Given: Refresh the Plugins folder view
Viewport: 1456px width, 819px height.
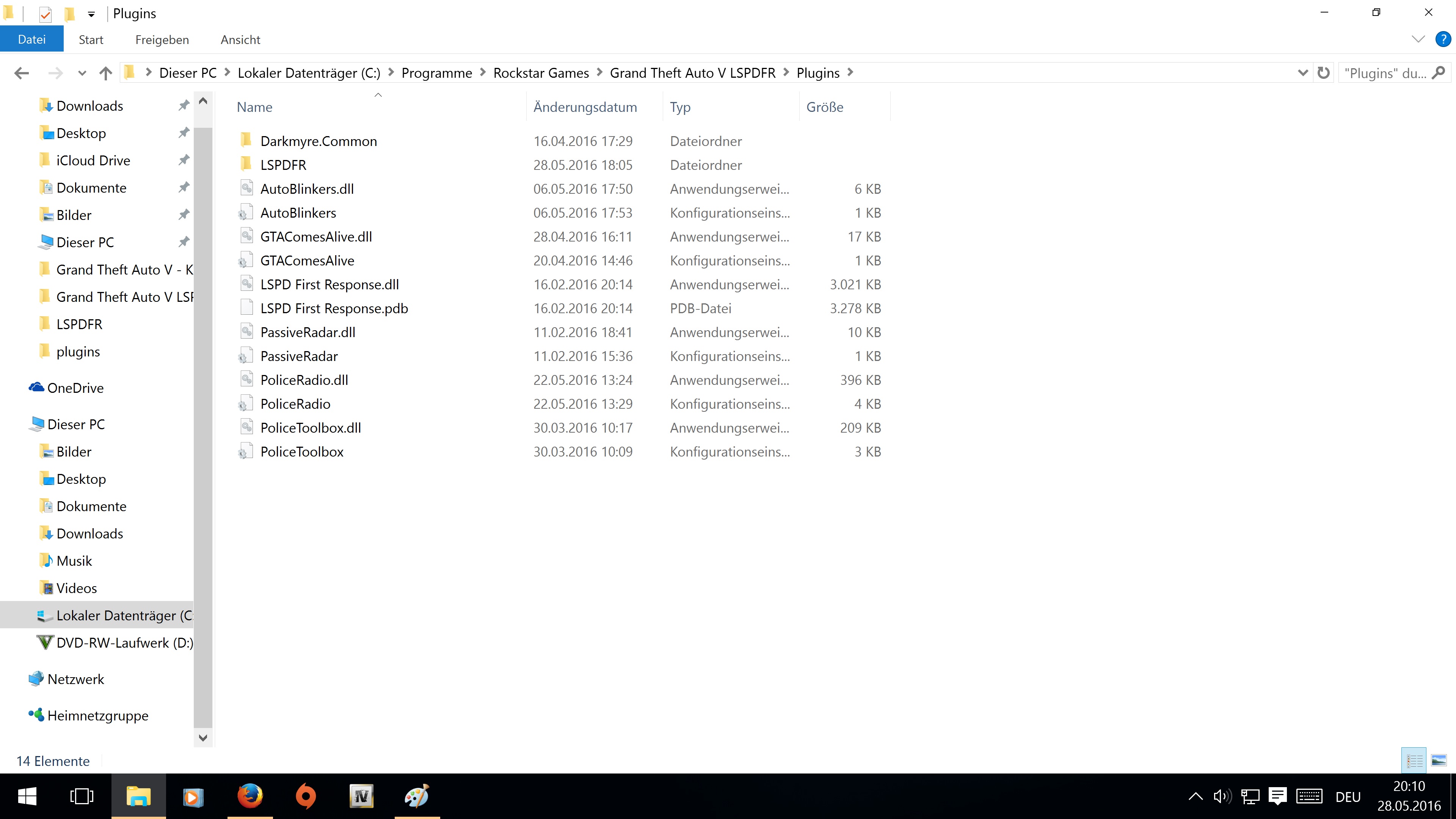Looking at the screenshot, I should click(1323, 73).
